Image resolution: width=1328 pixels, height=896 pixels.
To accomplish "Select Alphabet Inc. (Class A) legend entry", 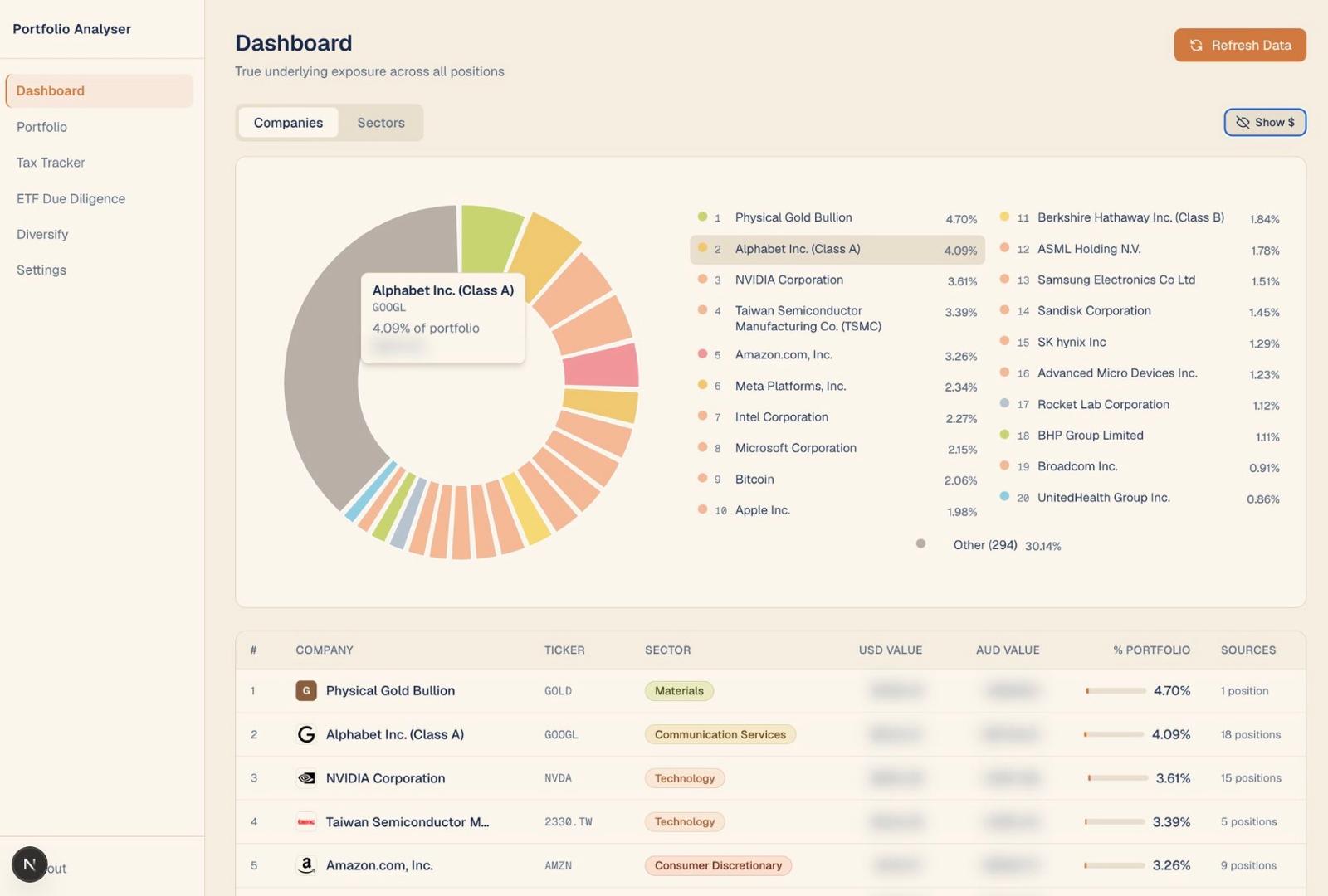I will point(837,249).
